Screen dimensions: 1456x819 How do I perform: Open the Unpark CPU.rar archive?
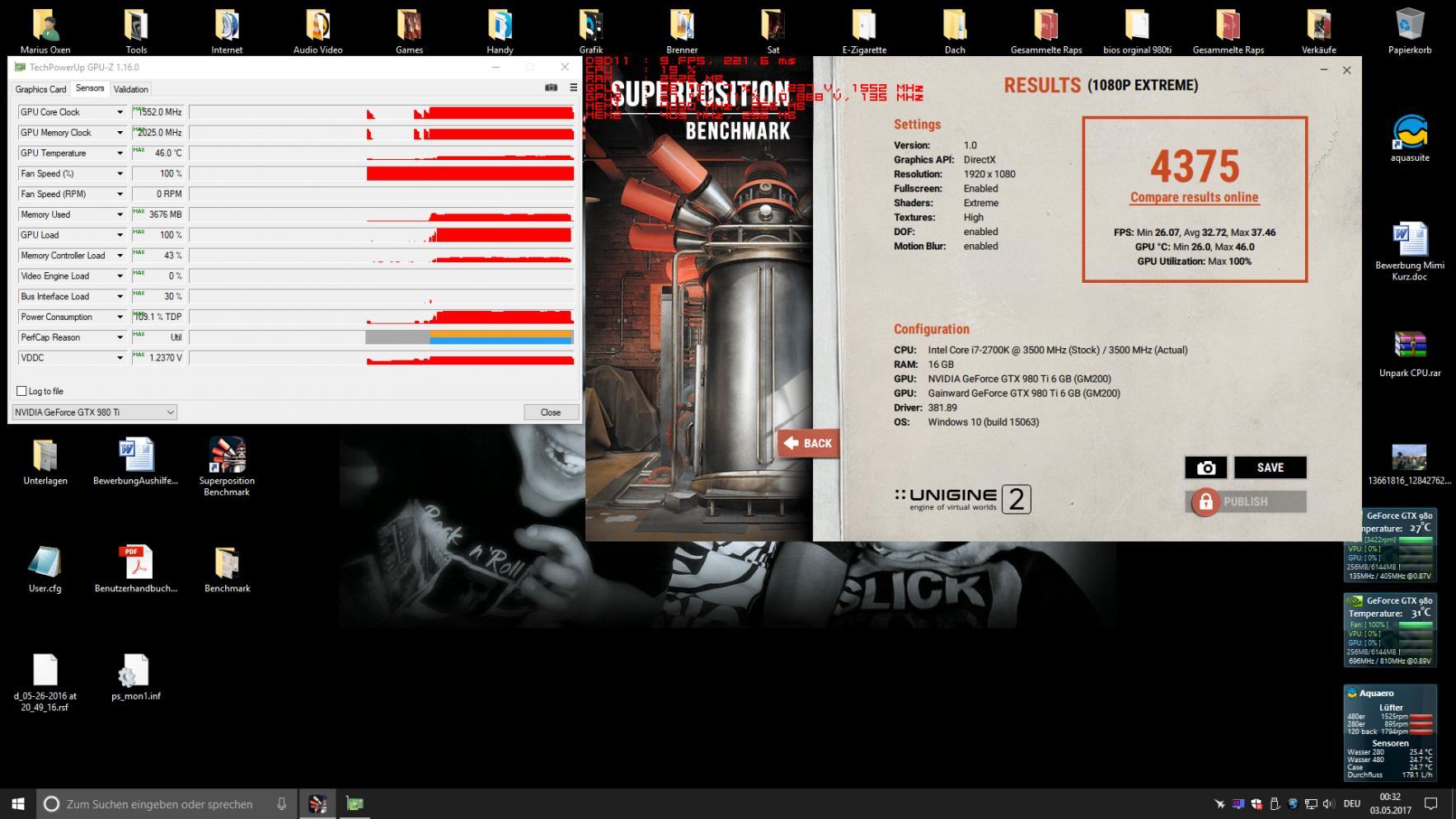pyautogui.click(x=1410, y=355)
